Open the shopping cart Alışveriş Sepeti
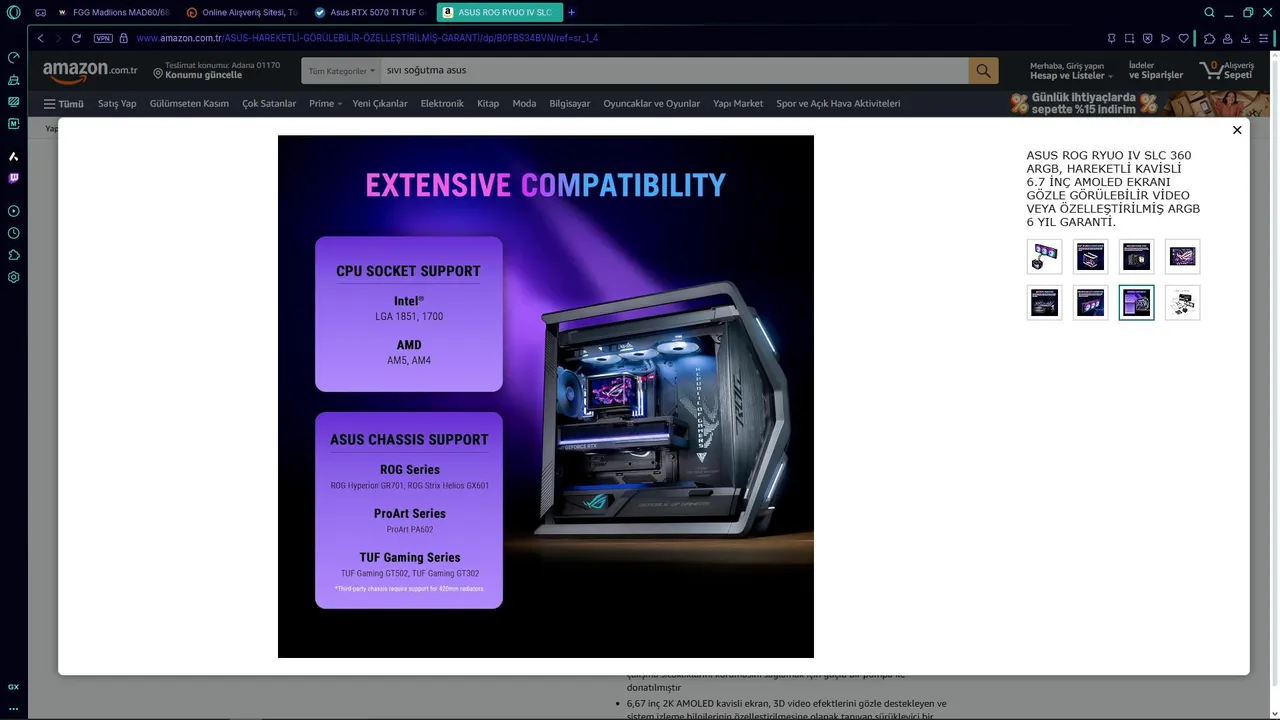Screen dimensions: 1280x720 1227,70
